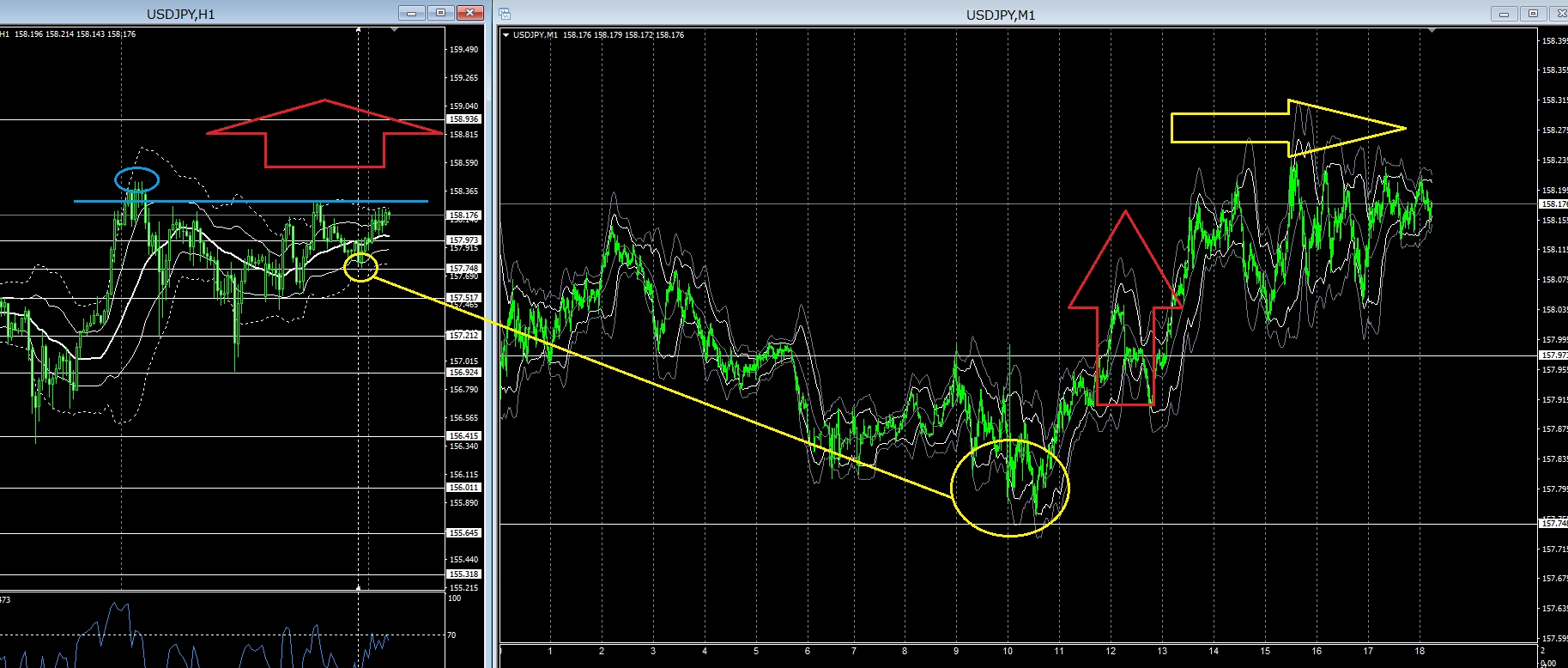
Task: Click the 15 label on the M1 time axis
Action: 1265,652
